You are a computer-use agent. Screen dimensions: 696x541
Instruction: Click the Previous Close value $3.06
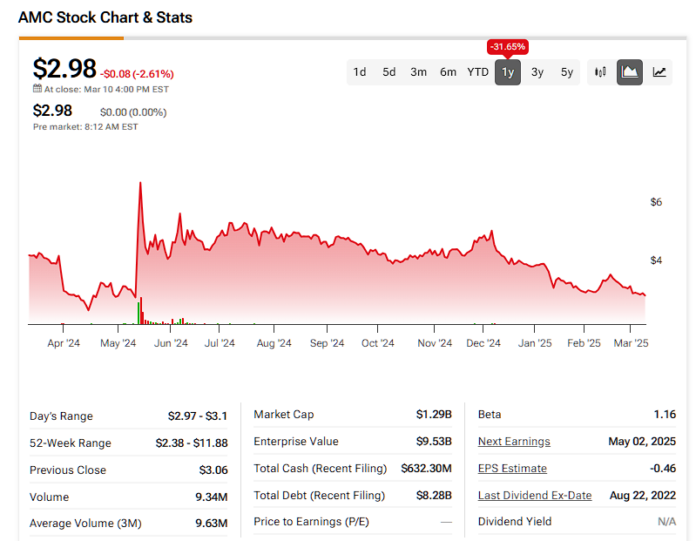(x=213, y=470)
